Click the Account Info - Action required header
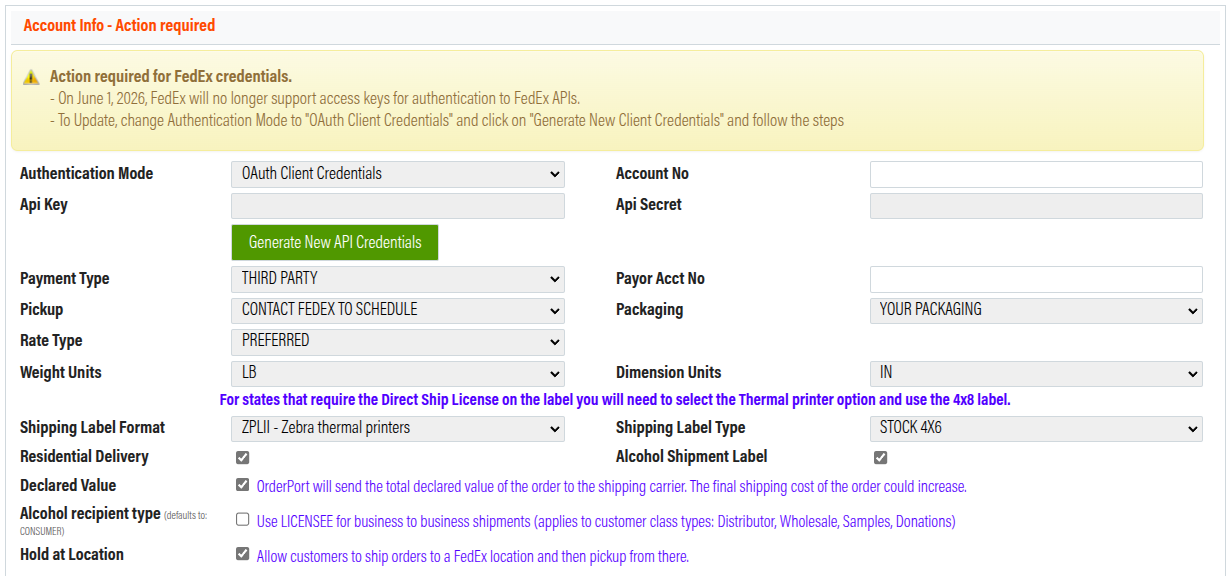 [119, 25]
